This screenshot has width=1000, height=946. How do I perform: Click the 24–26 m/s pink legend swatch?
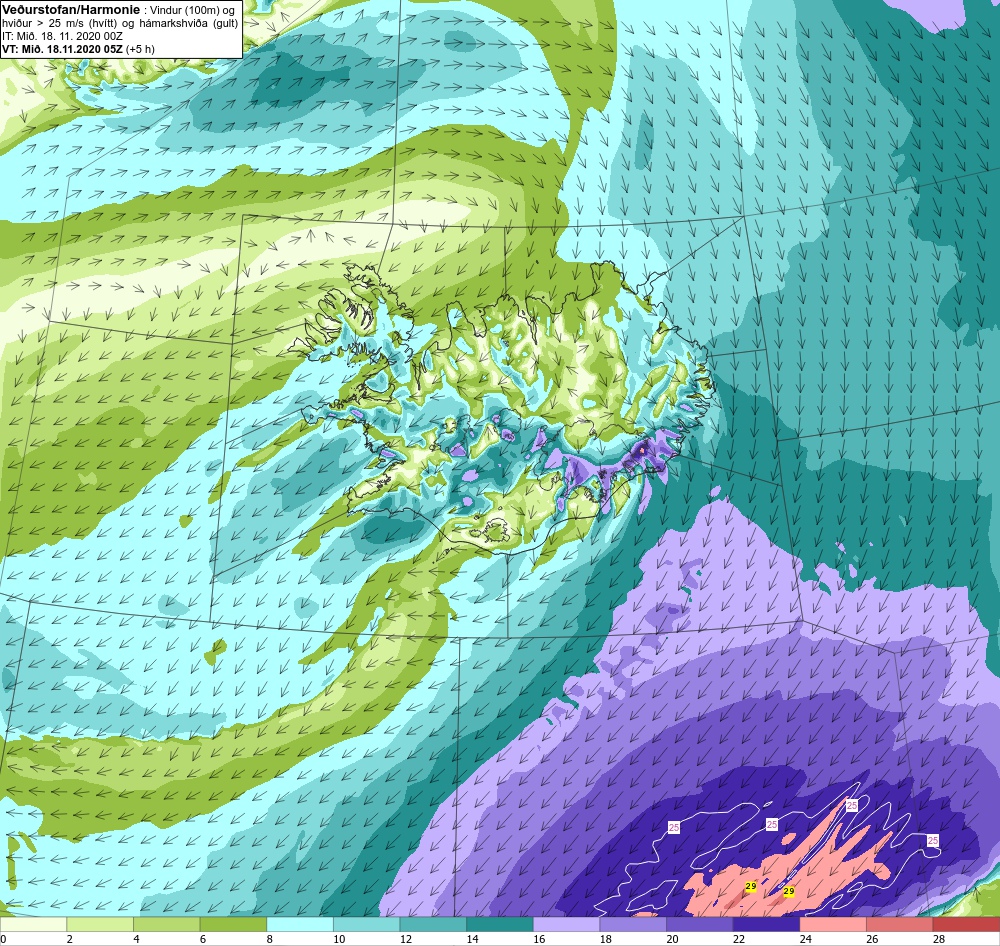point(833,924)
